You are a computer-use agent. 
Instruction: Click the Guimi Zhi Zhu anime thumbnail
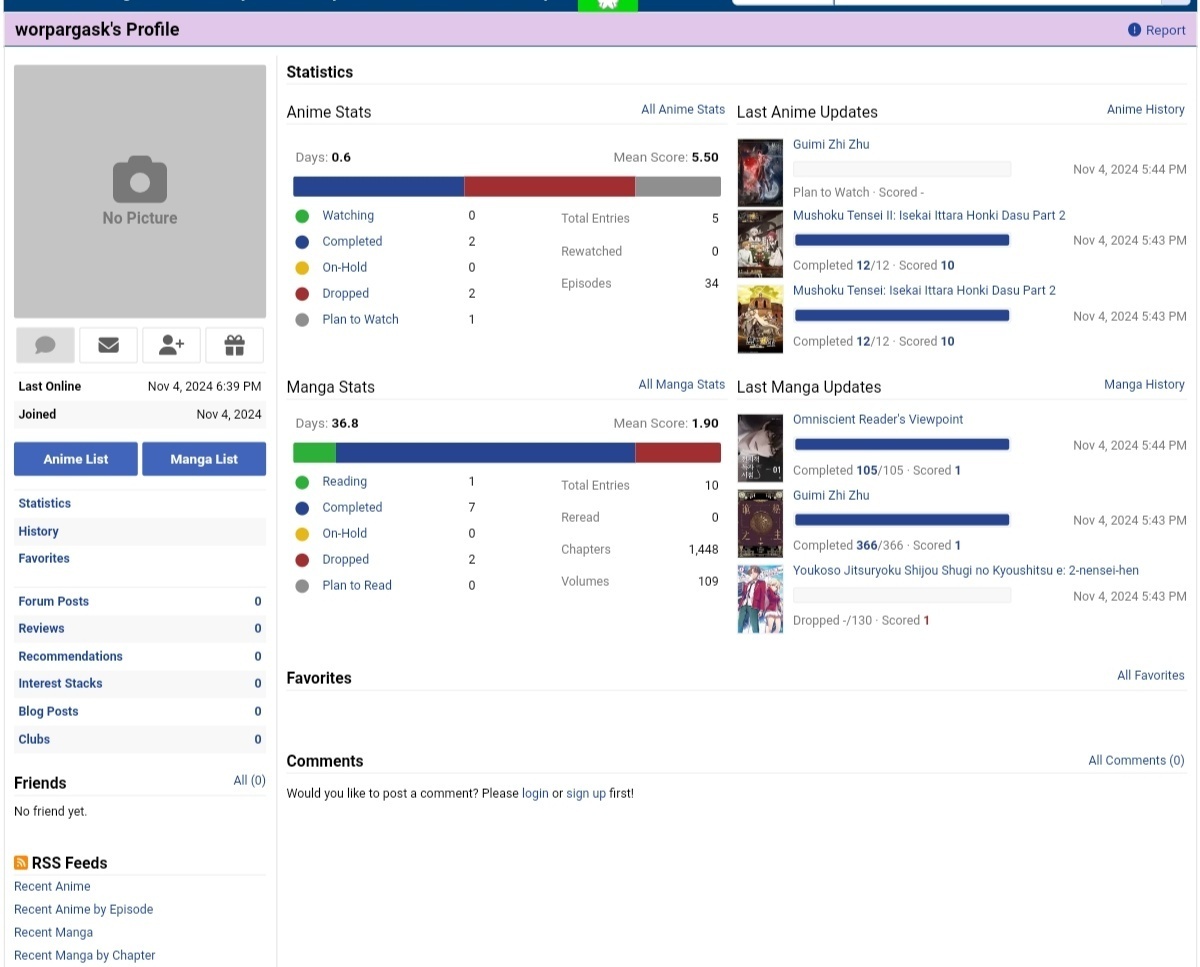pyautogui.click(x=760, y=172)
